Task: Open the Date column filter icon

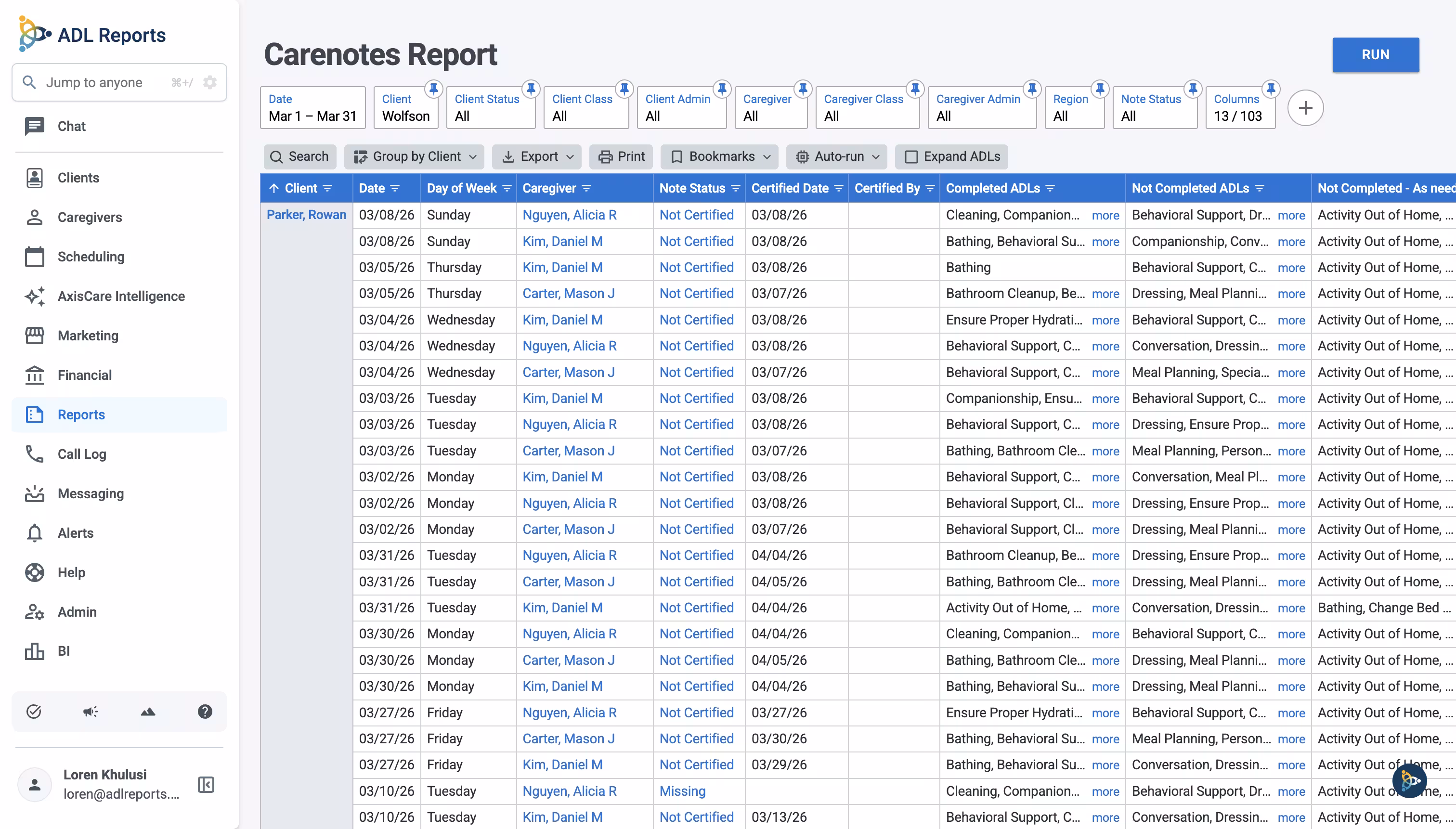Action: [x=395, y=188]
